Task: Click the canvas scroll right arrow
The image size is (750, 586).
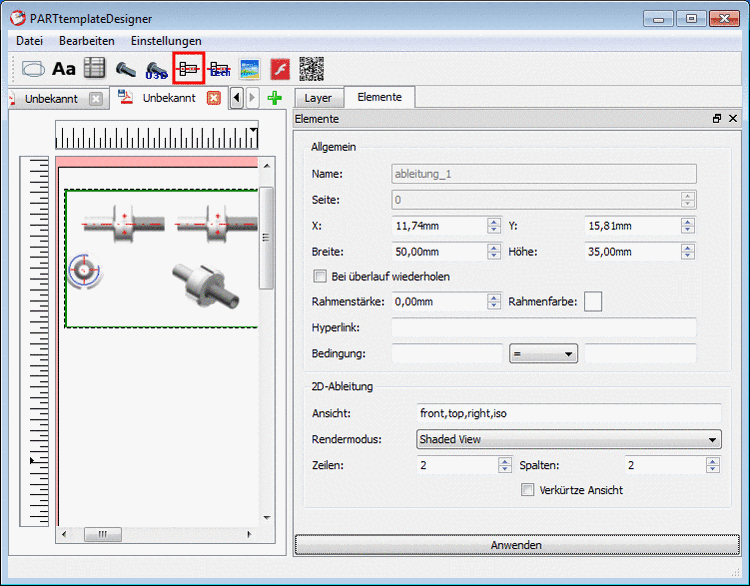Action: (x=249, y=534)
